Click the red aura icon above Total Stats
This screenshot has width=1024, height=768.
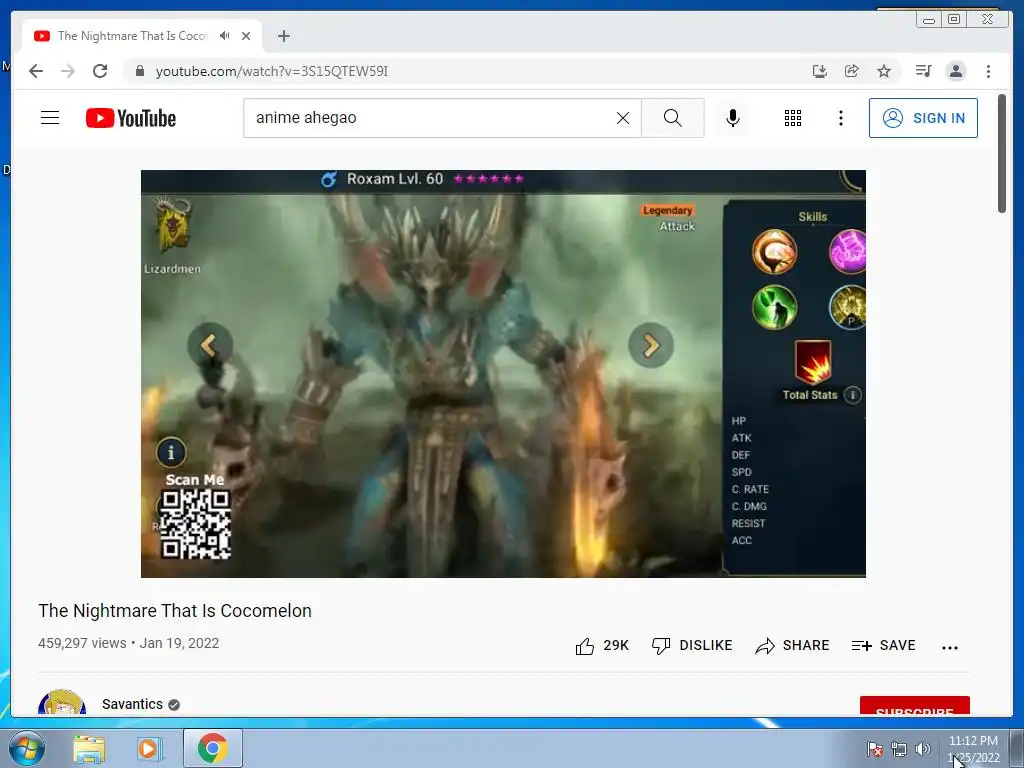point(813,362)
